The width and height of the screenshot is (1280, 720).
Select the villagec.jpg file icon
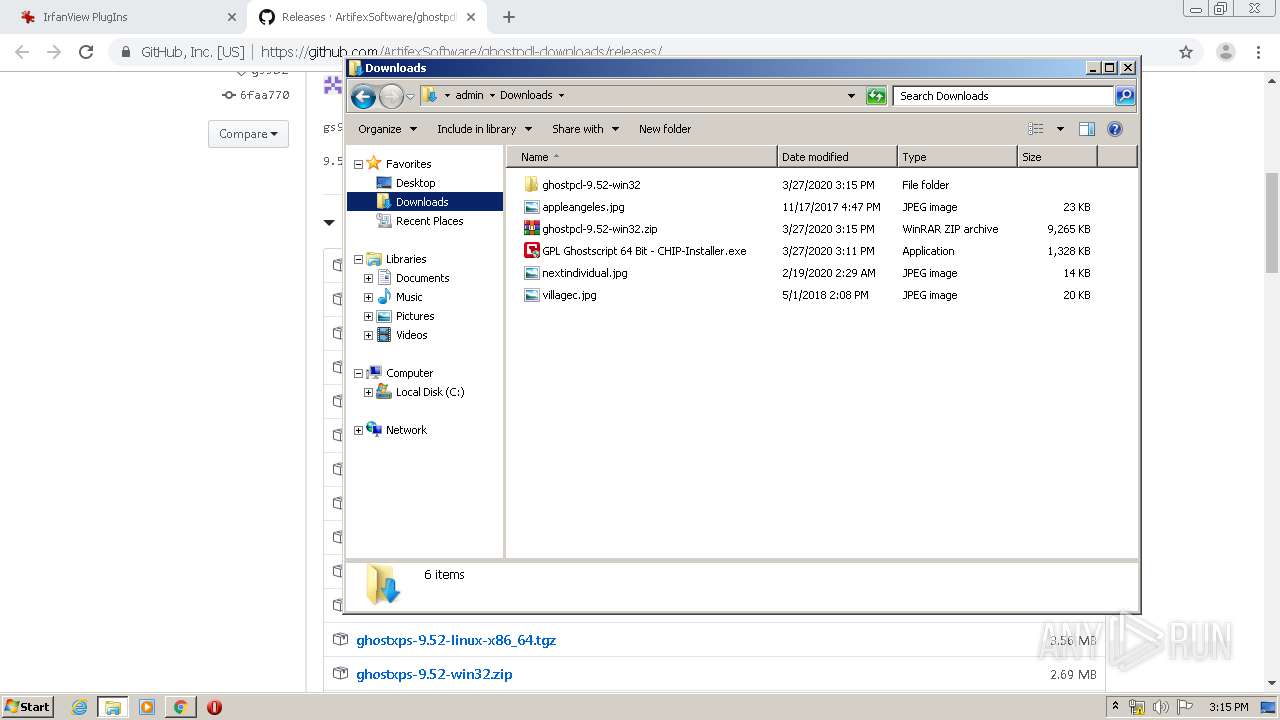(x=531, y=295)
